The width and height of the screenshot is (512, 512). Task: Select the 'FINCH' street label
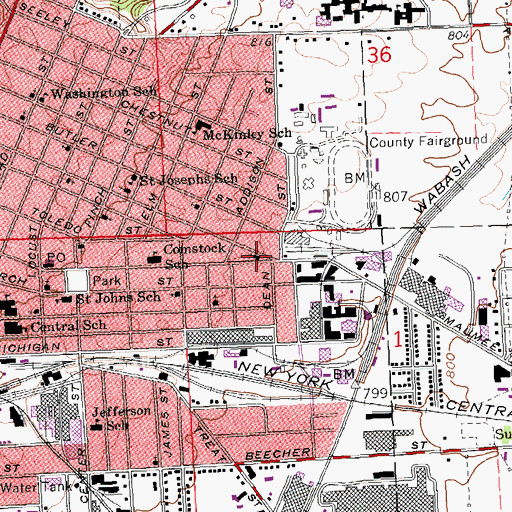96,207
